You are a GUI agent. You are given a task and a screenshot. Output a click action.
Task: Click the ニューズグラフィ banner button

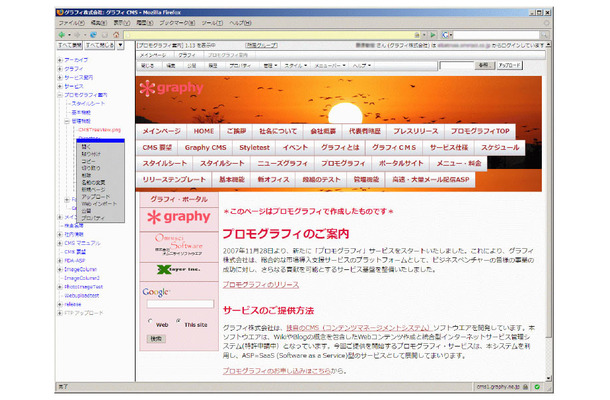[x=282, y=164]
